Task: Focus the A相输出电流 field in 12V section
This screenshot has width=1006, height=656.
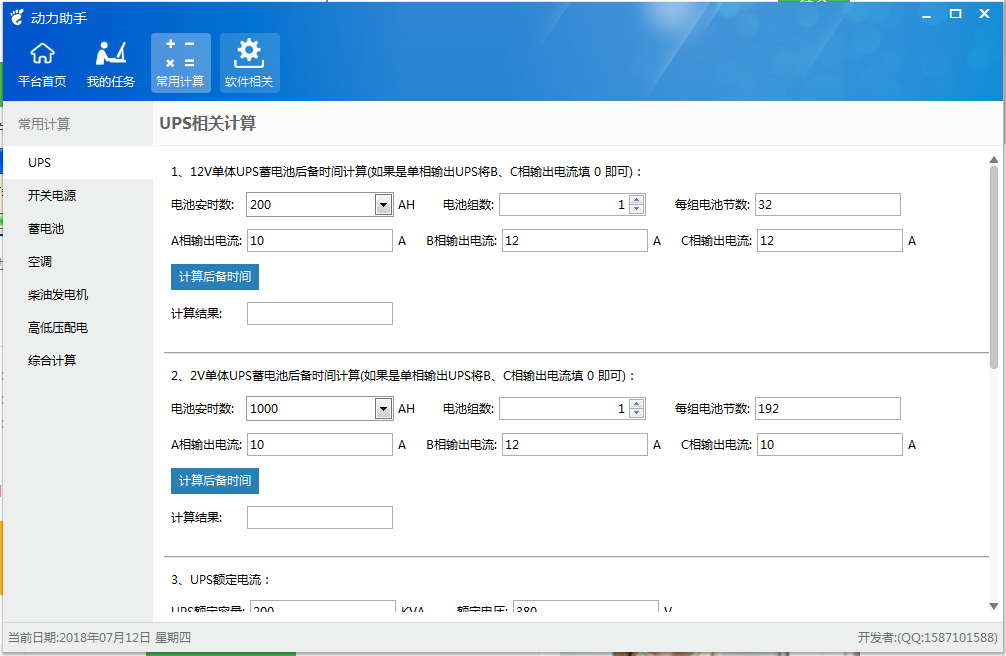Action: (319, 241)
